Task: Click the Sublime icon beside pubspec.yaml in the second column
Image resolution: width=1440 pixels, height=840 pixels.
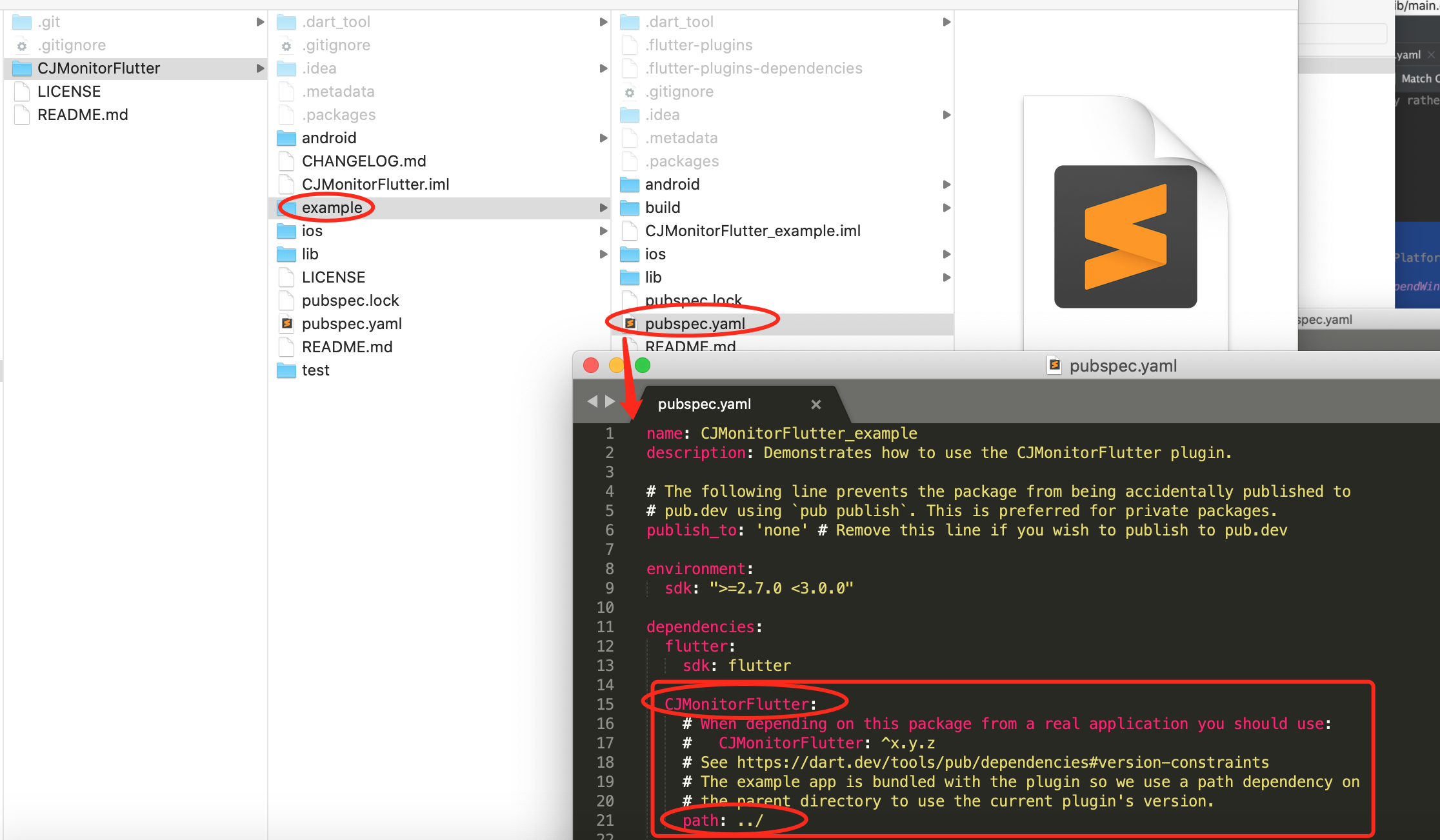Action: point(287,324)
